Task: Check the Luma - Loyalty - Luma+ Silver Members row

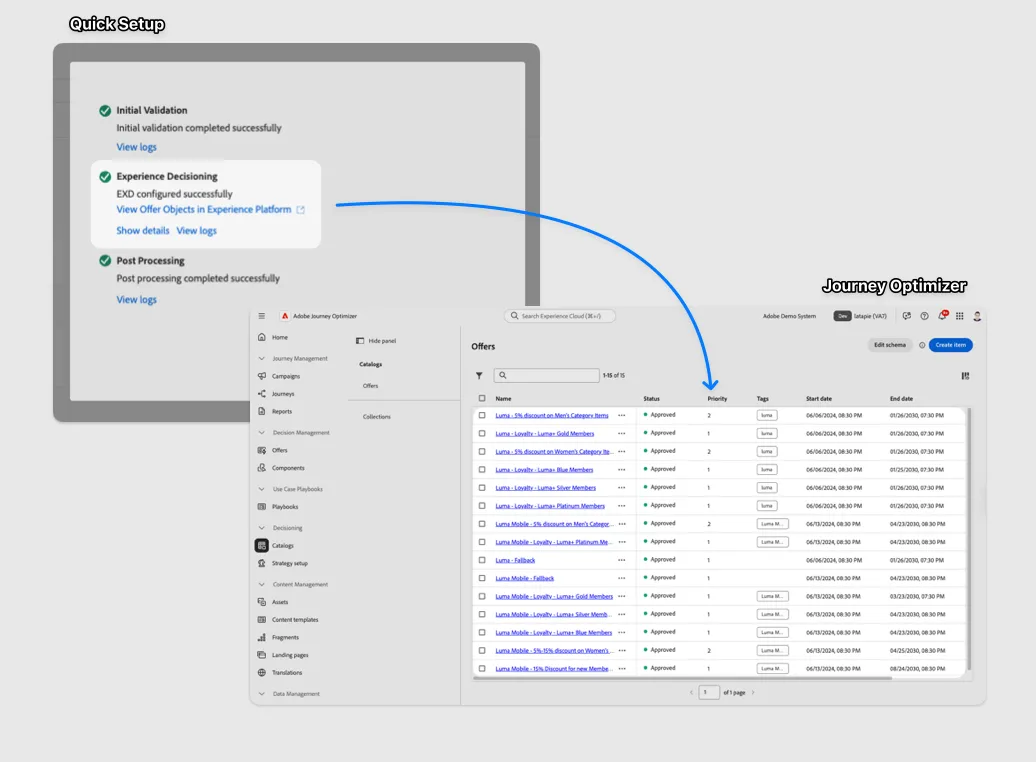Action: coord(482,488)
